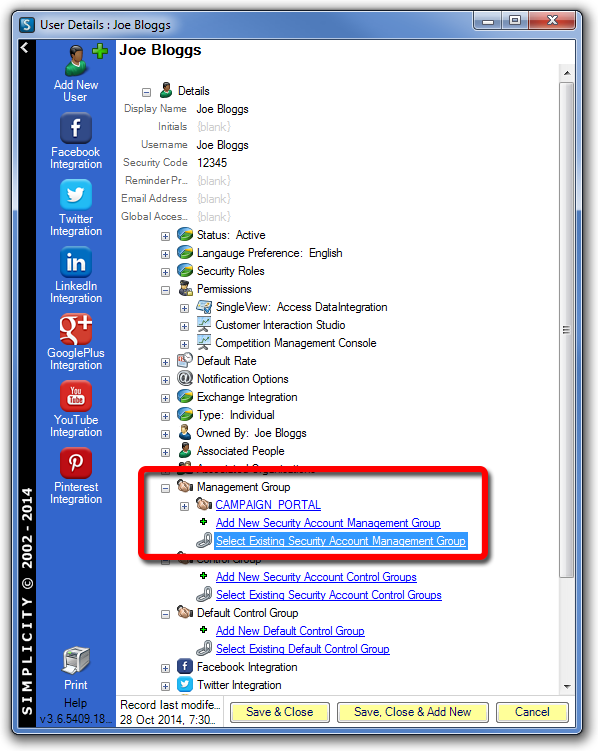Open Twitter Integration sidebar icon
Image resolution: width=598 pixels, height=751 pixels.
tap(76, 195)
